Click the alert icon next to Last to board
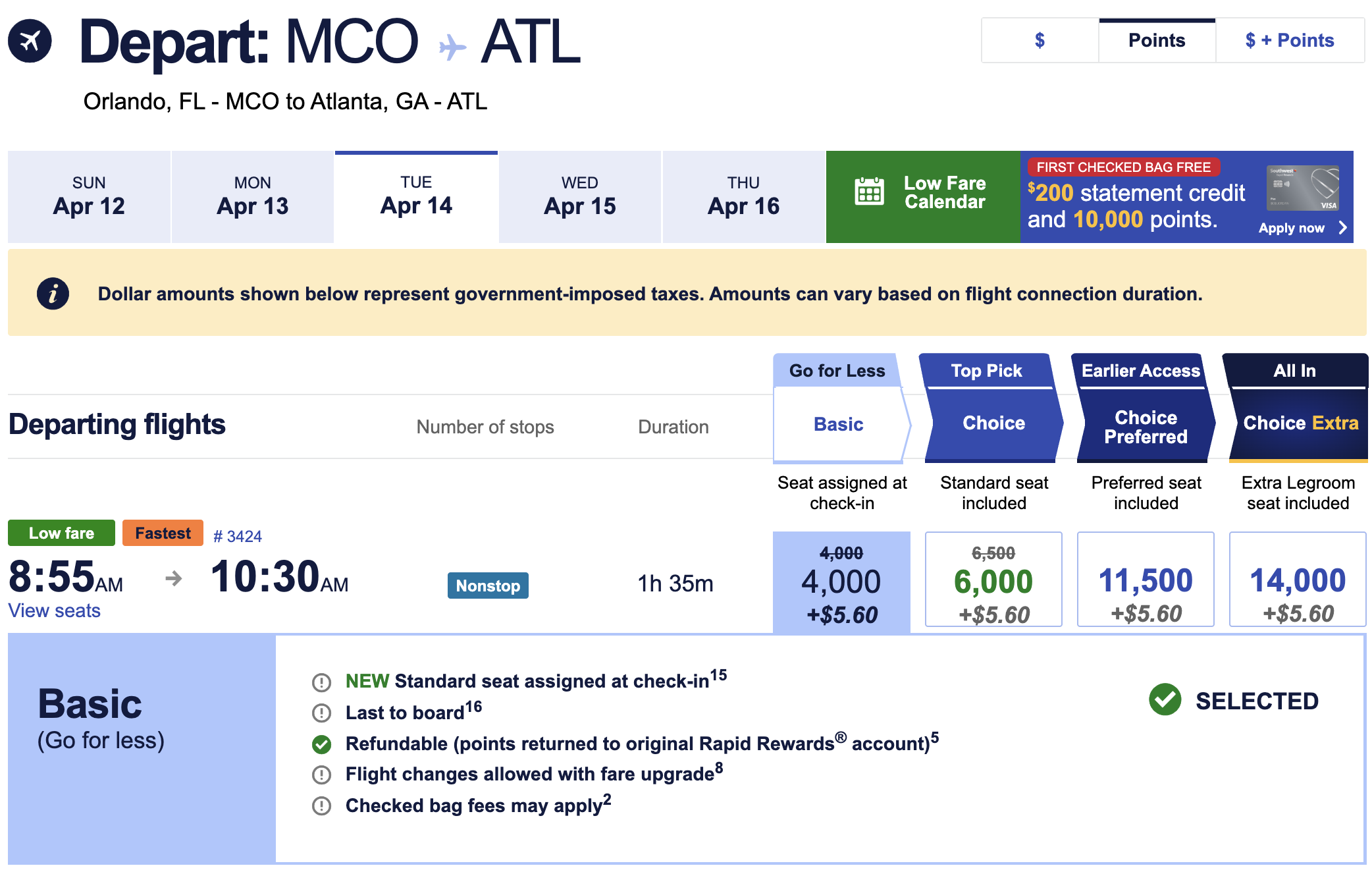The height and width of the screenshot is (872, 1372). 321,713
